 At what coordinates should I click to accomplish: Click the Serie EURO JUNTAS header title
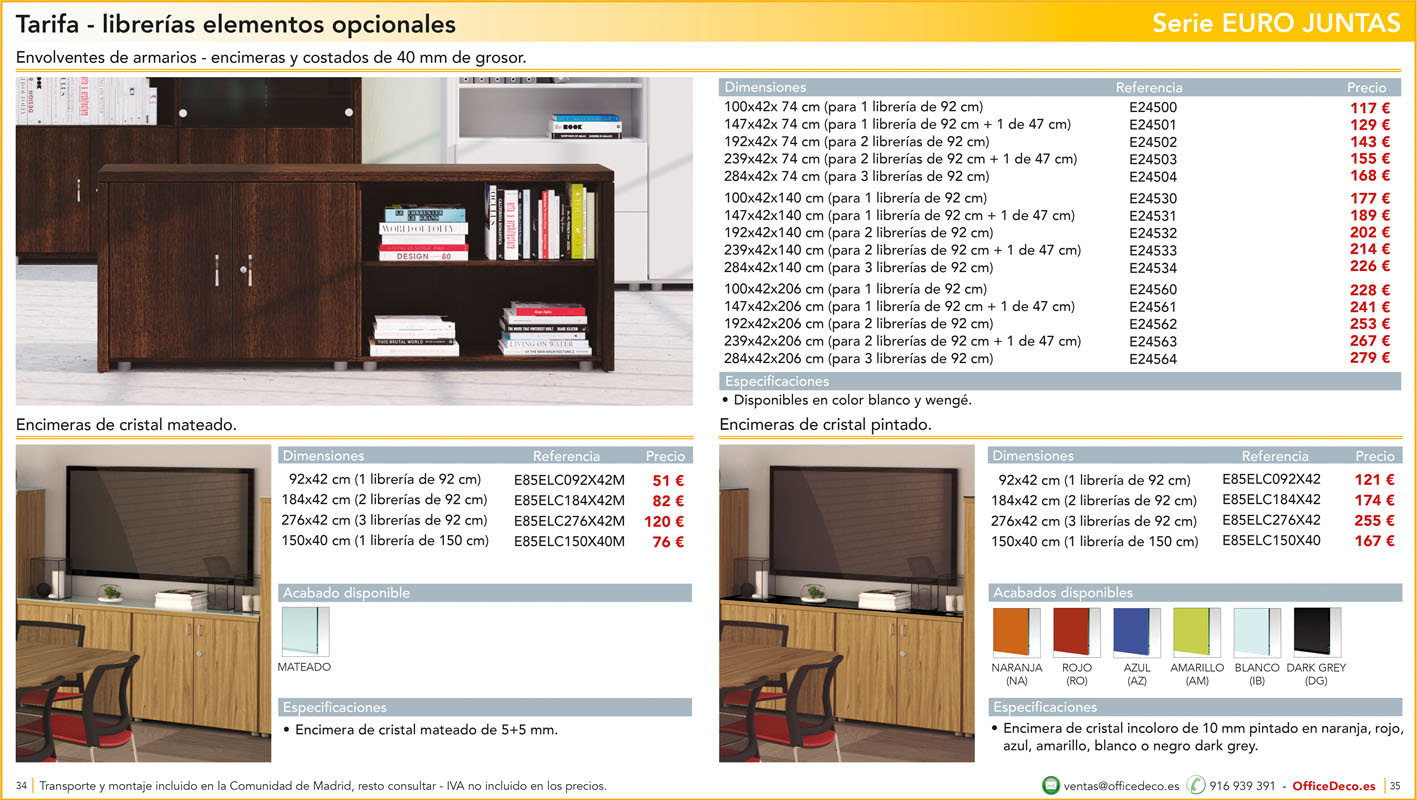click(1276, 24)
